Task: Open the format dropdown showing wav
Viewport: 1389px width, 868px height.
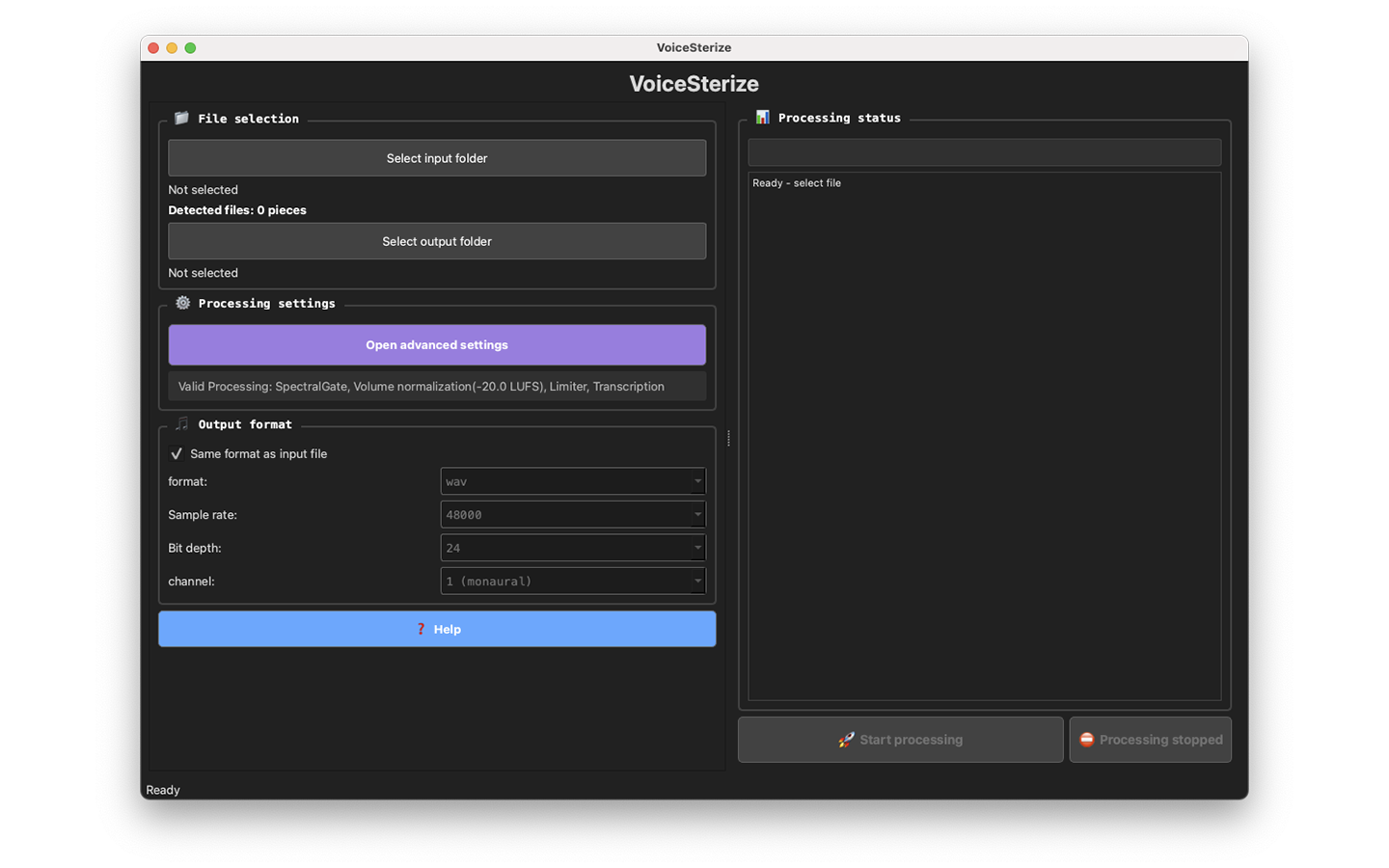Action: pyautogui.click(x=573, y=480)
